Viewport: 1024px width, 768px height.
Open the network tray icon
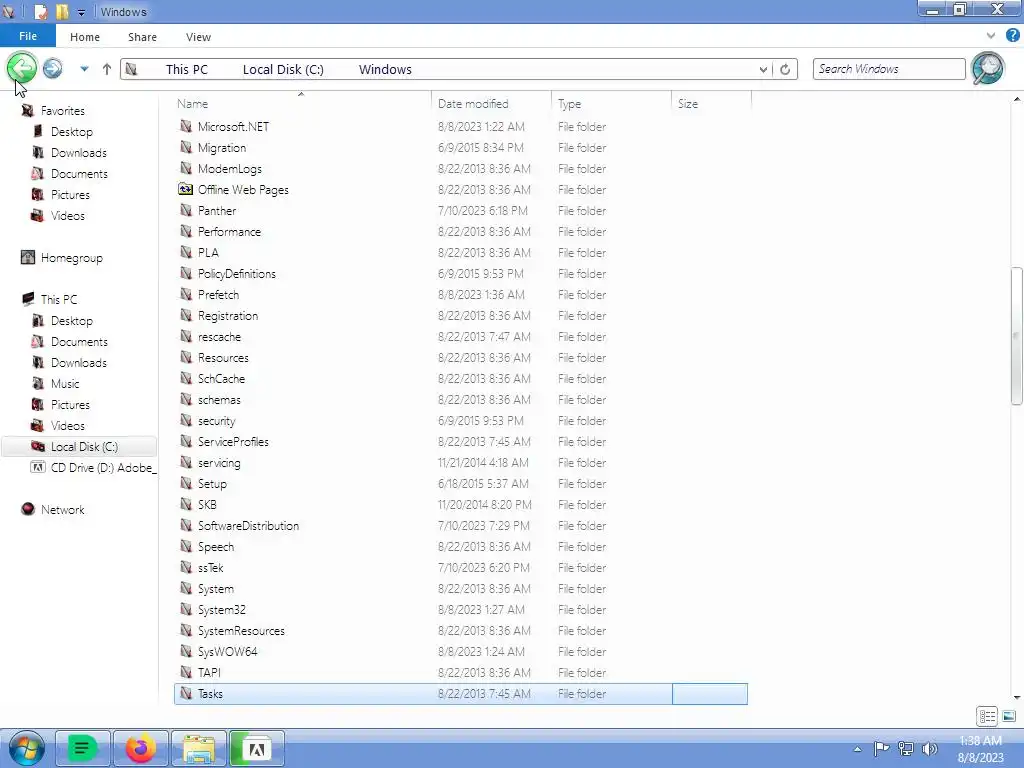coord(906,748)
